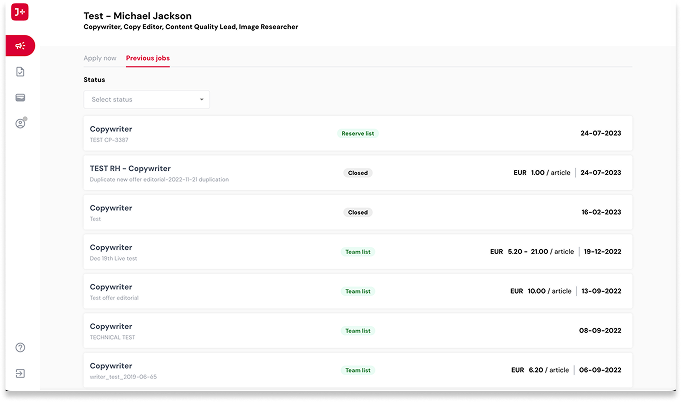Click the Copywriter, Copy Editor roles subtitle
Viewport: 682px width, 403px height.
click(x=191, y=27)
